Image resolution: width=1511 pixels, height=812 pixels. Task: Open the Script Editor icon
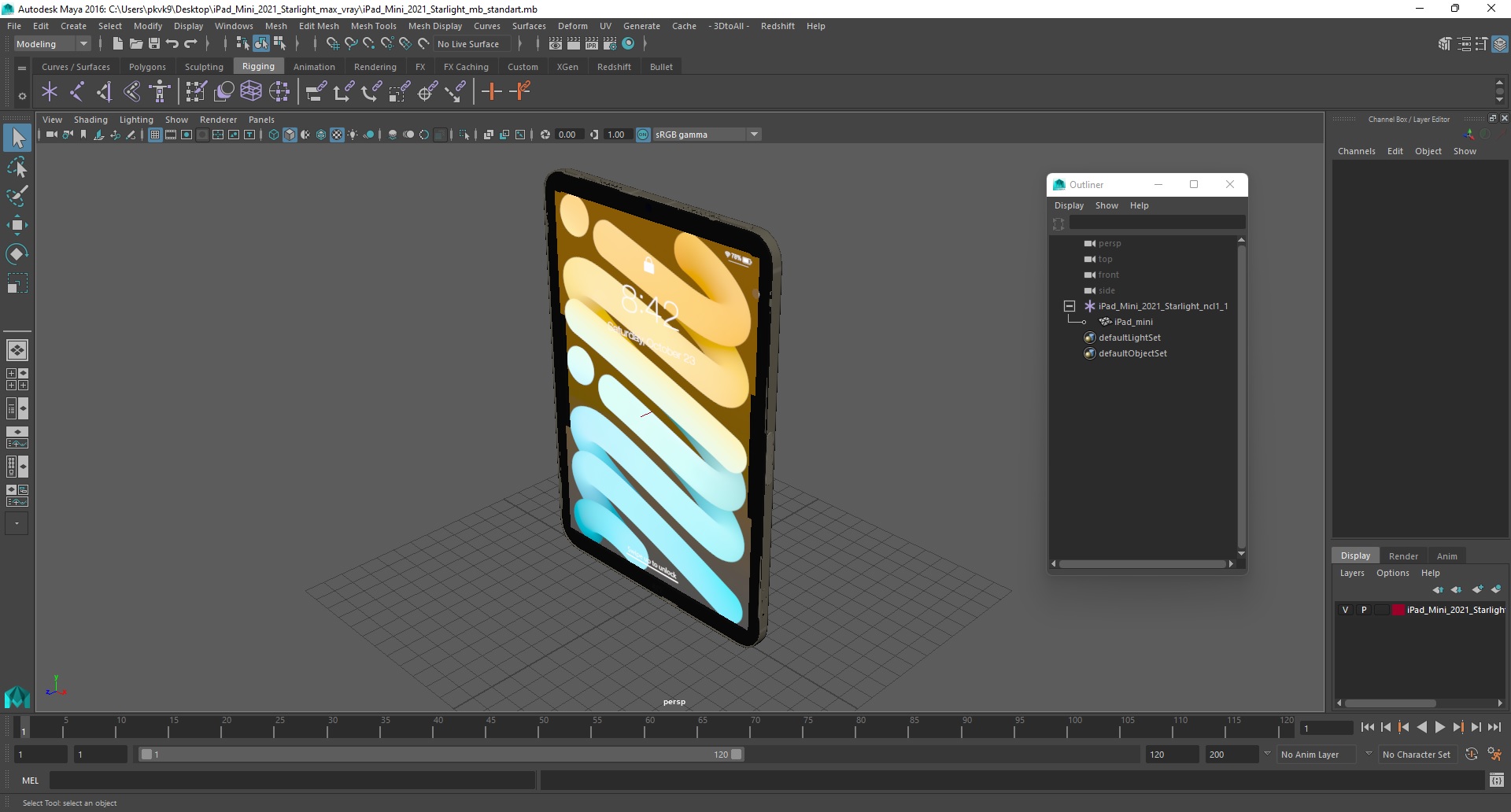1497,781
